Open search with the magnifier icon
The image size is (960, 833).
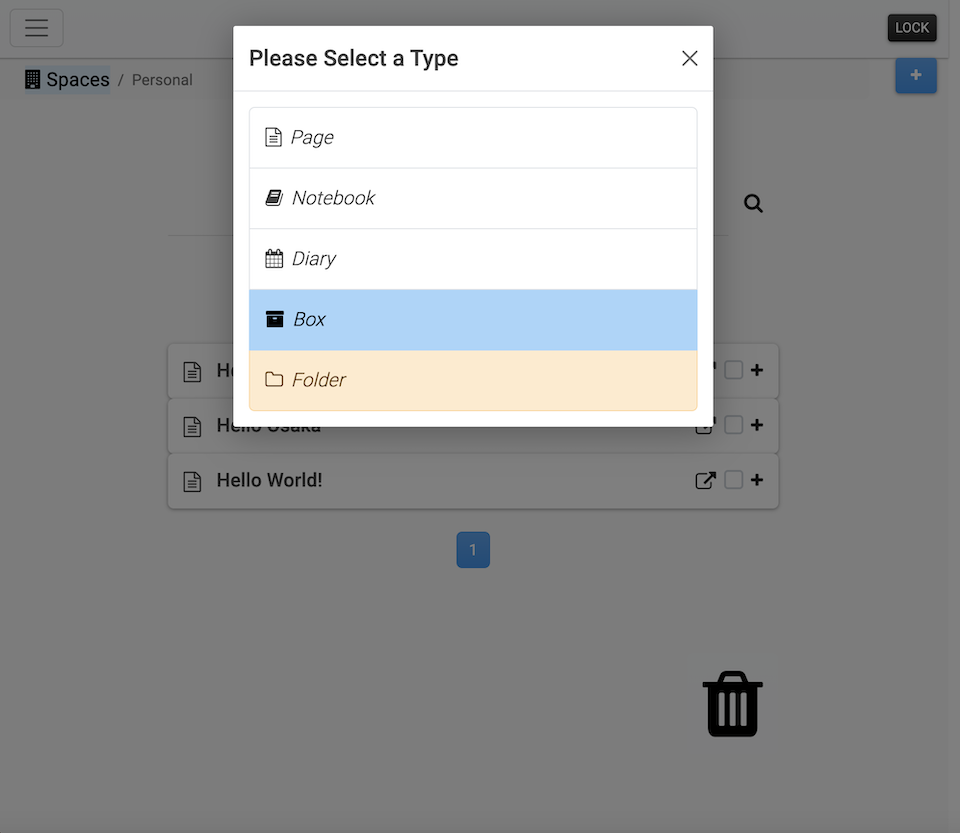pyautogui.click(x=753, y=203)
